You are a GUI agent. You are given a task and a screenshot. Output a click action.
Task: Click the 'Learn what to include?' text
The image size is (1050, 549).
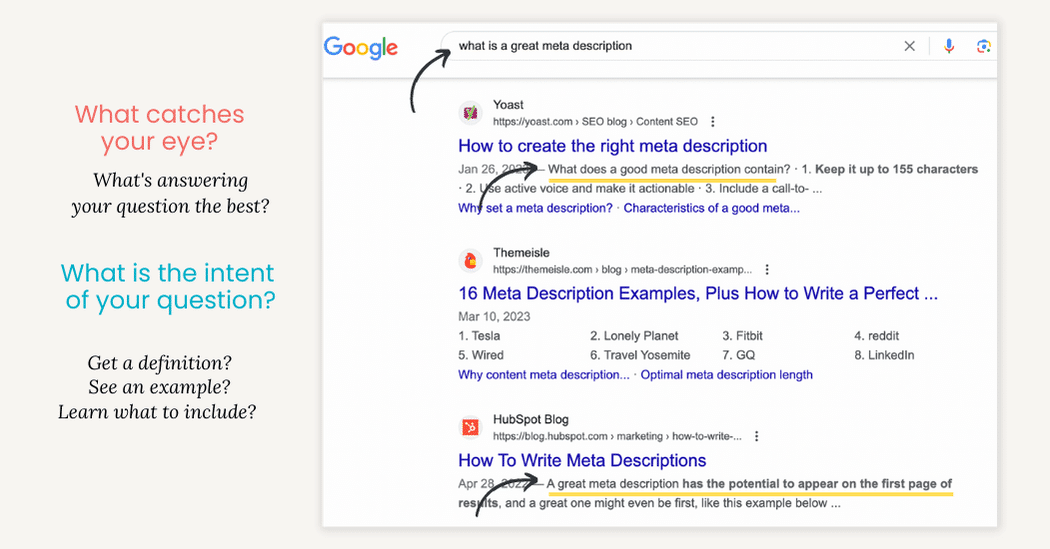[x=157, y=412]
